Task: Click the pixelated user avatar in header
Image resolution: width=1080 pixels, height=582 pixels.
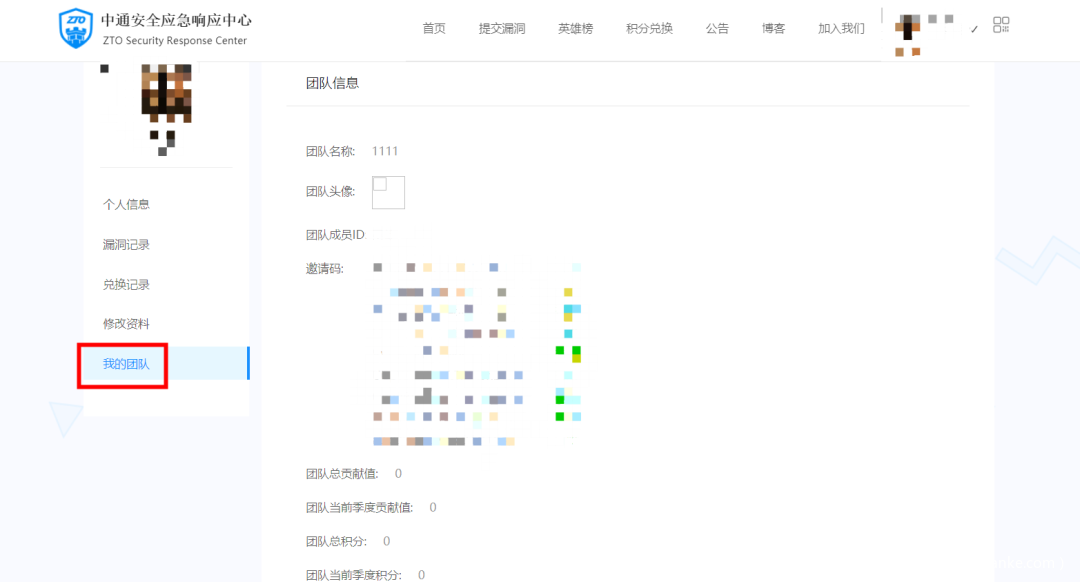Action: tap(908, 29)
